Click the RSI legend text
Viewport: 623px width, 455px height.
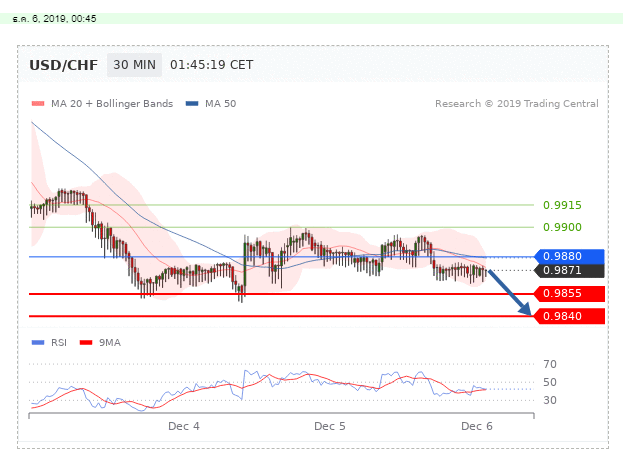[59, 343]
